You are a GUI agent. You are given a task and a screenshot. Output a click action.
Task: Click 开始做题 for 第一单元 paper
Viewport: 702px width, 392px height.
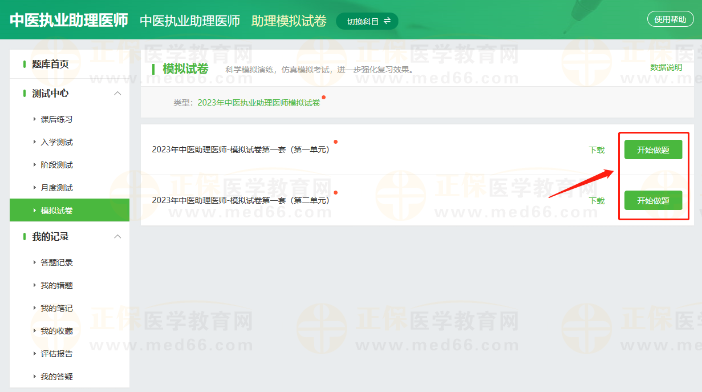click(x=653, y=149)
